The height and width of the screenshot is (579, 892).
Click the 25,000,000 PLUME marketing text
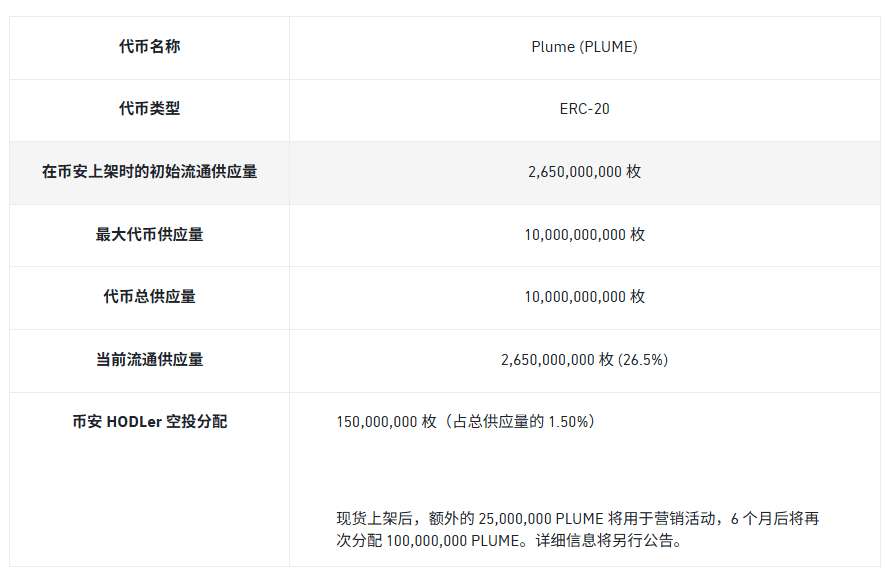pos(540,519)
